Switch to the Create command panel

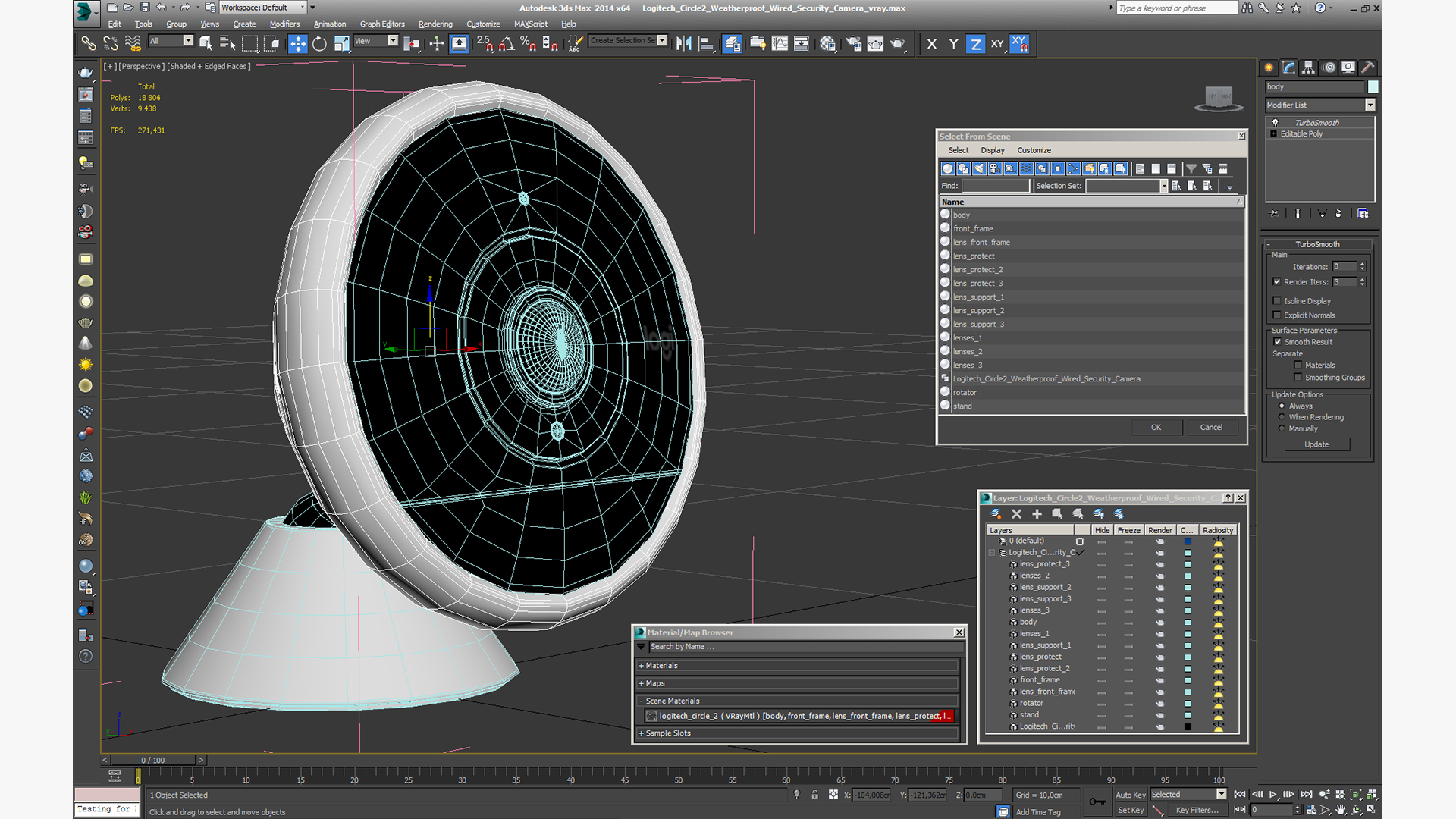pyautogui.click(x=1269, y=67)
